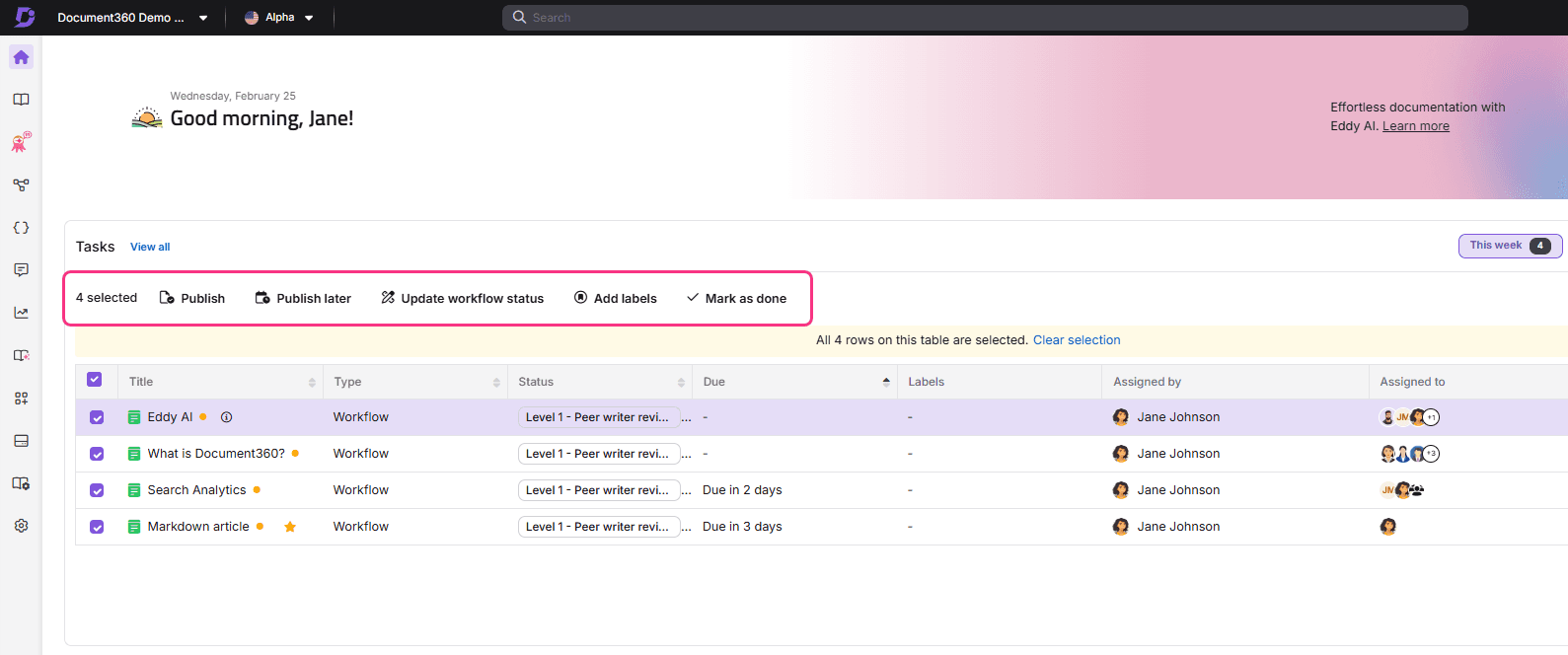Open the View all tasks link
Viewport: 1568px width, 655px height.
point(150,247)
